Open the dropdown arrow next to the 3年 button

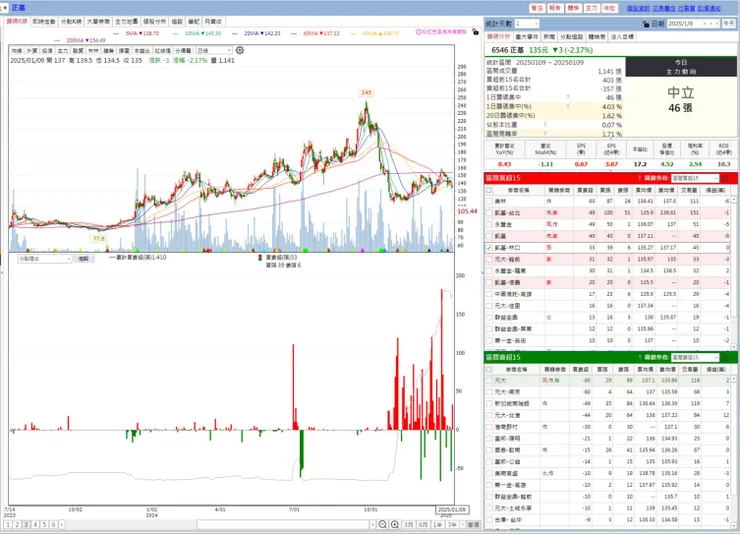[462, 525]
